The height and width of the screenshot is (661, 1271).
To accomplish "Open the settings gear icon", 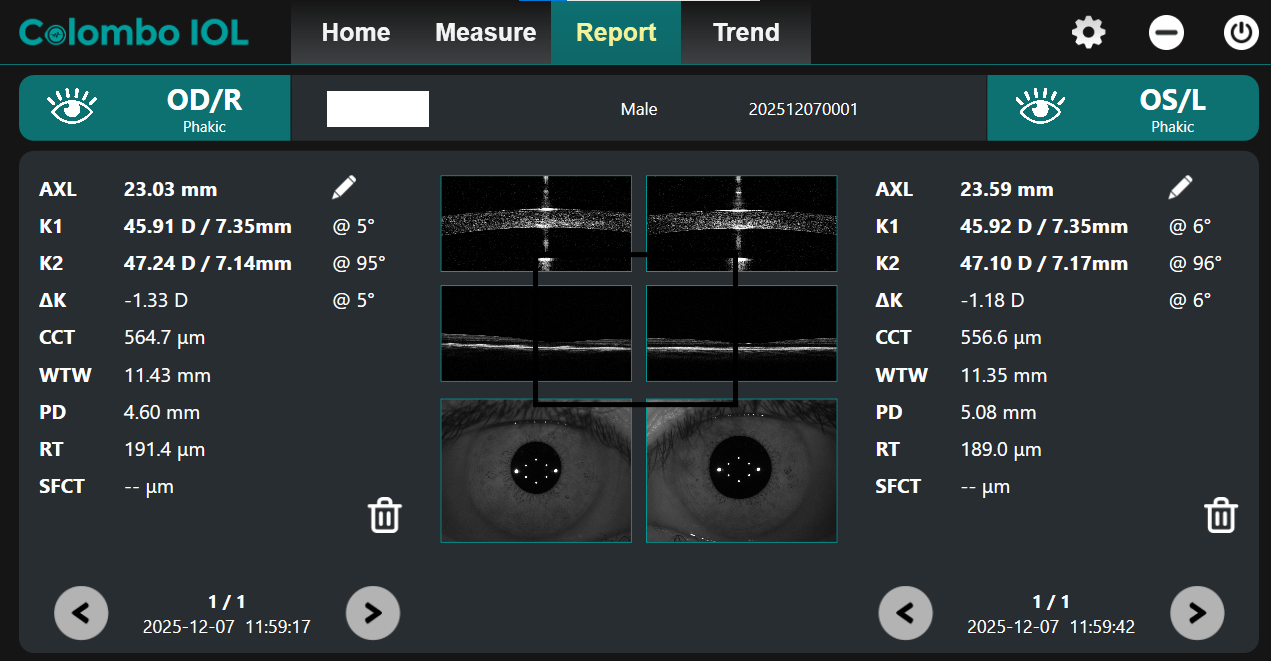I will pyautogui.click(x=1088, y=33).
